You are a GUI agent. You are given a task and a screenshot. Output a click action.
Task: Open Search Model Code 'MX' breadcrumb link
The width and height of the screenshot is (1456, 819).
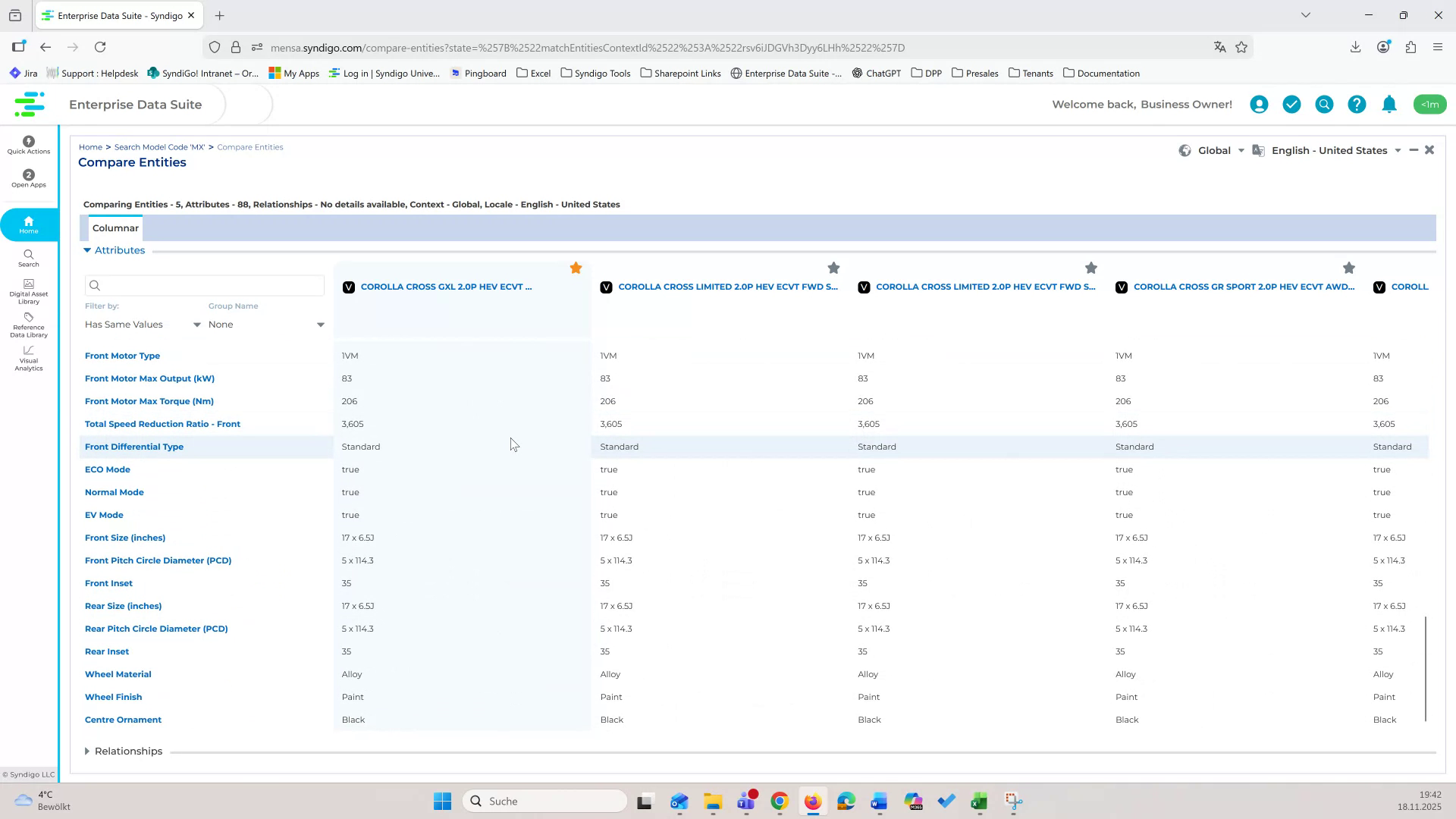click(158, 146)
